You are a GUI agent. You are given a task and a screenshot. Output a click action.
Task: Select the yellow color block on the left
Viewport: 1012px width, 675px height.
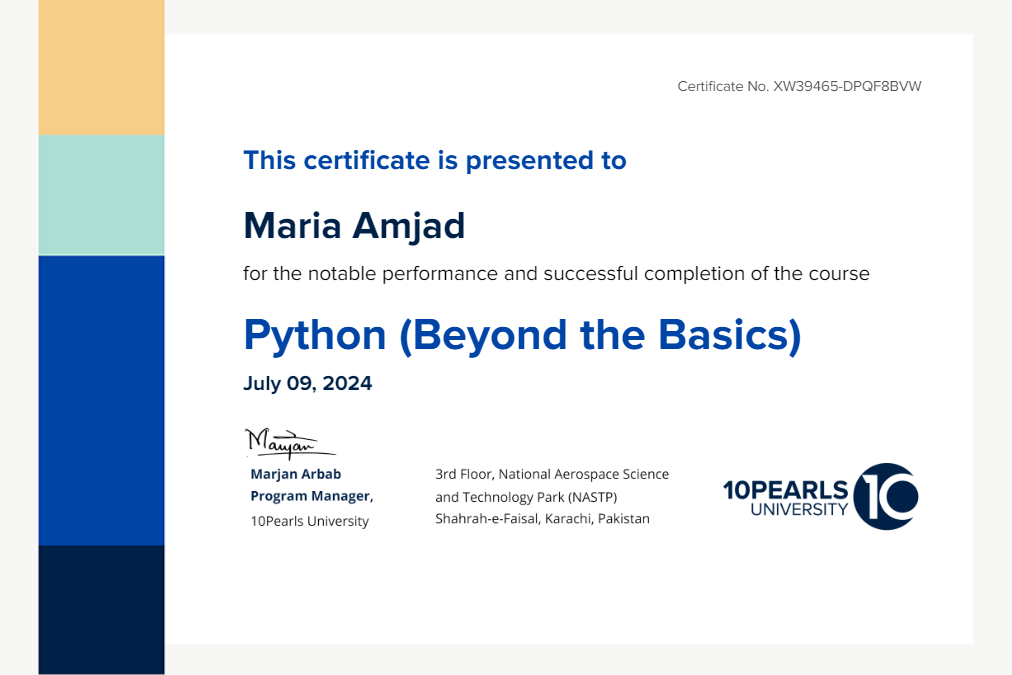click(x=101, y=68)
